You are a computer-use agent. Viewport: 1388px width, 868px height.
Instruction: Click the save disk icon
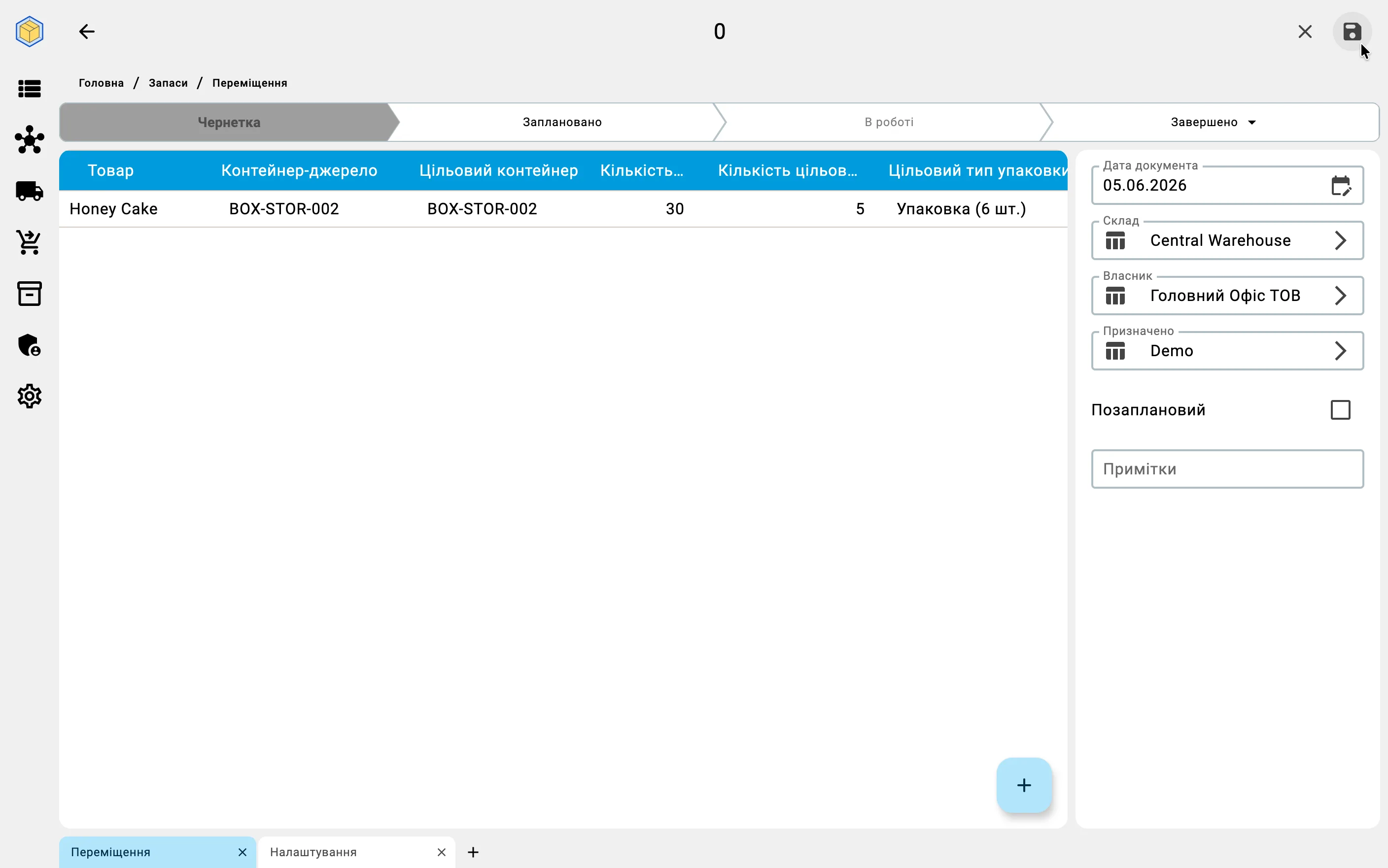1352,32
